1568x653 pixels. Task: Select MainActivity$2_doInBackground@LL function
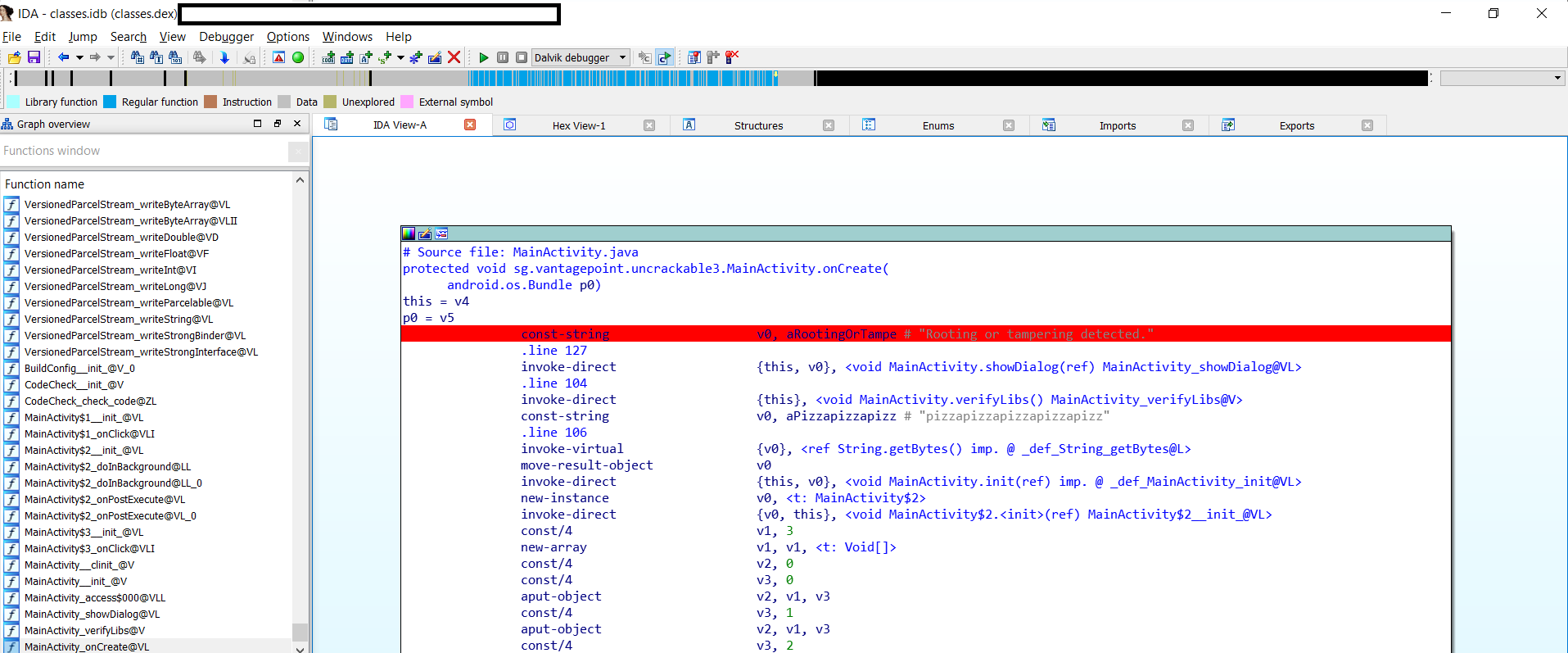coord(107,466)
